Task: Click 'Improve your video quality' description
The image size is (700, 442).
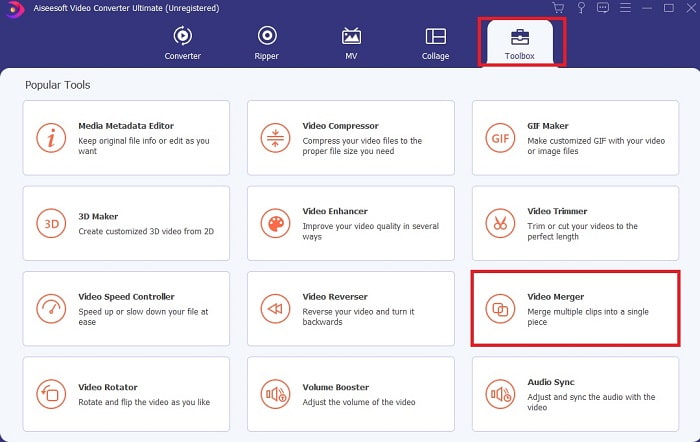Action: [371, 231]
